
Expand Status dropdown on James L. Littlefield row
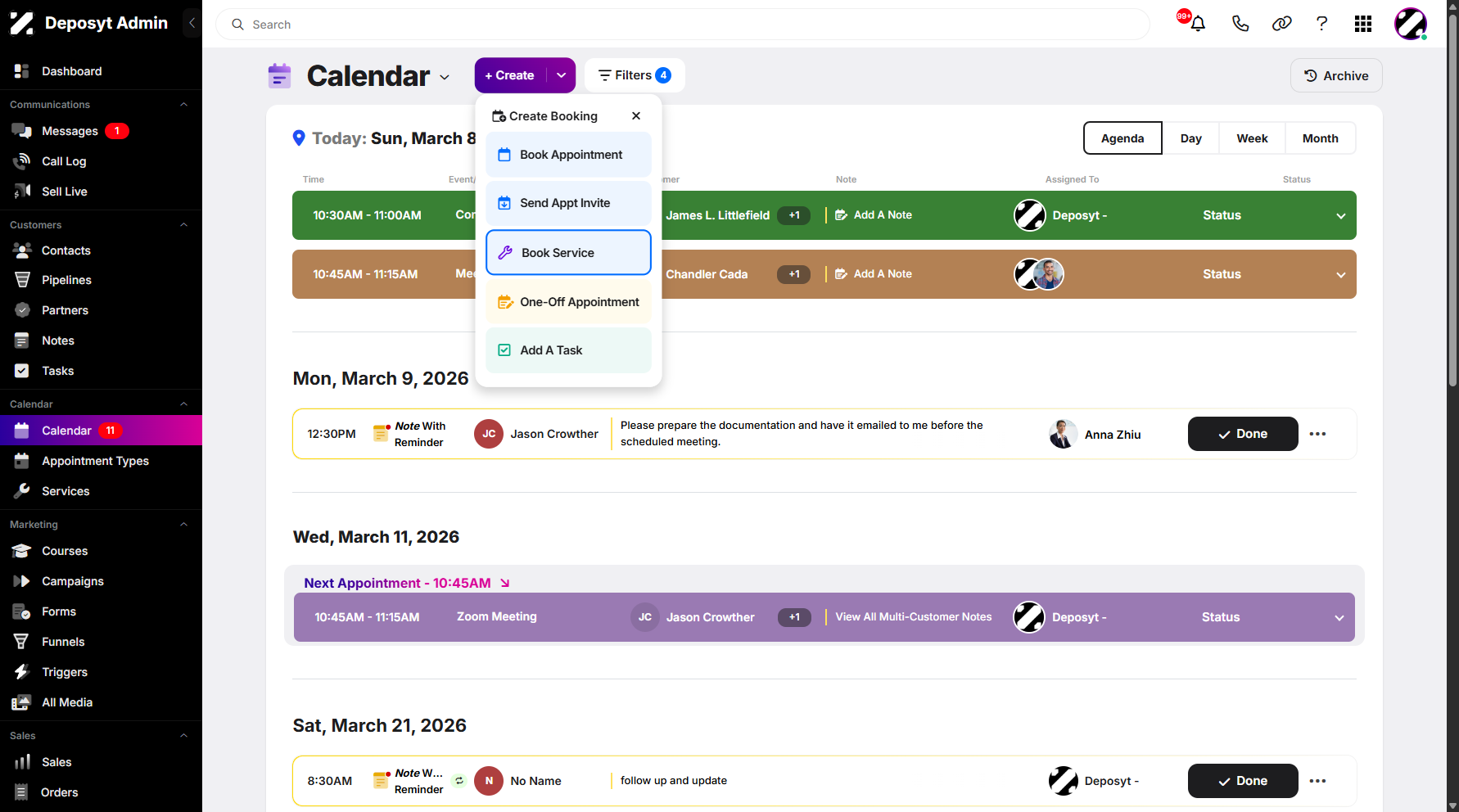pyautogui.click(x=1341, y=216)
